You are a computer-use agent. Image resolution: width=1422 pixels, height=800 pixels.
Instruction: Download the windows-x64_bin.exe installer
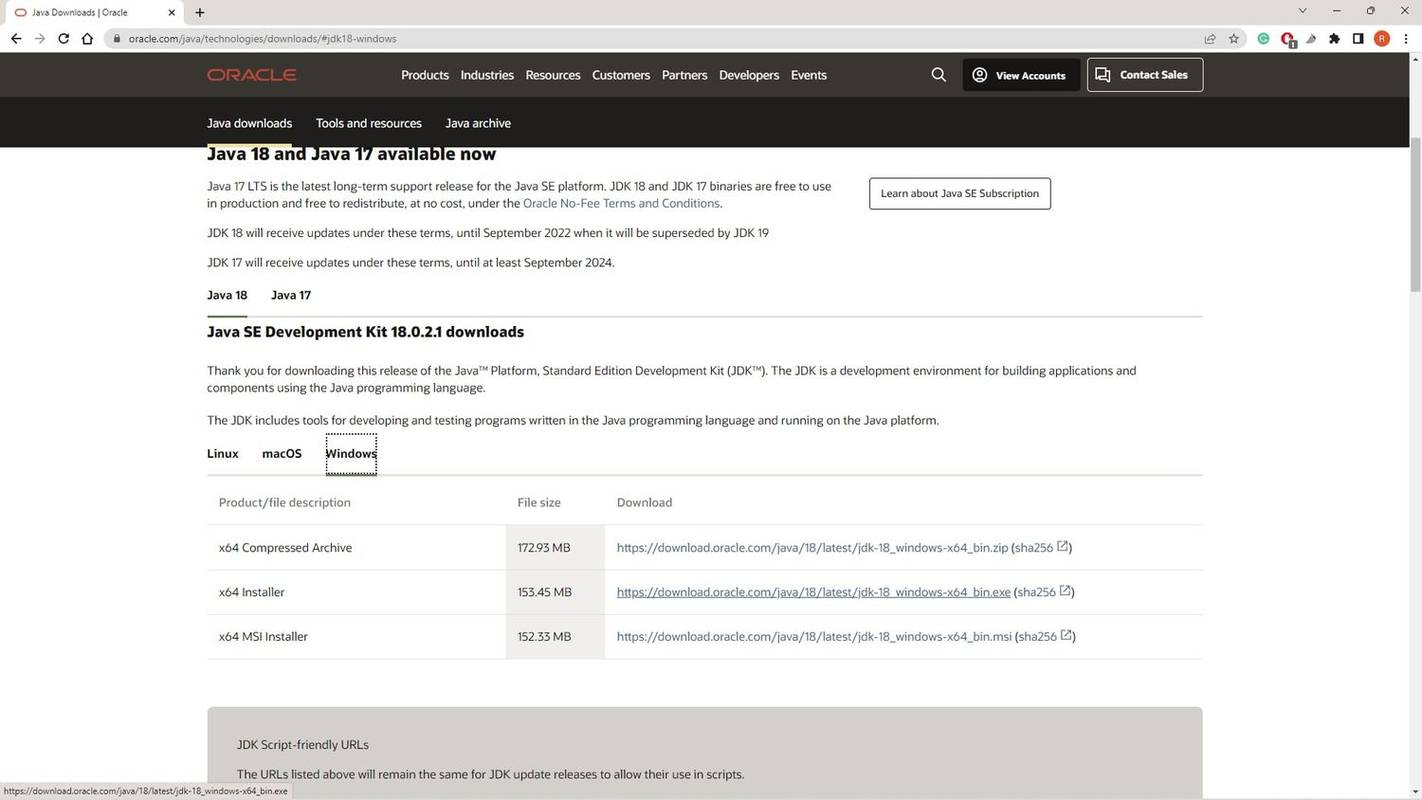pyautogui.click(x=814, y=592)
